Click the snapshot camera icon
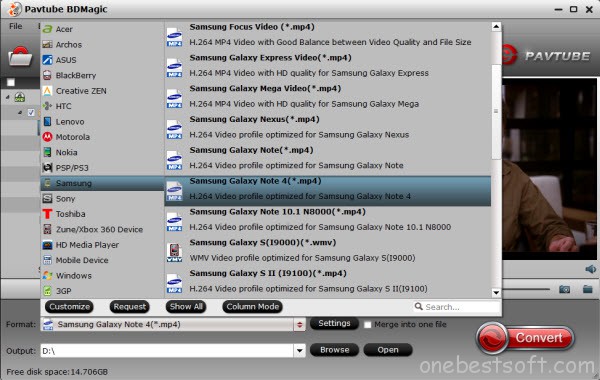This screenshot has width=600, height=380. 564,289
